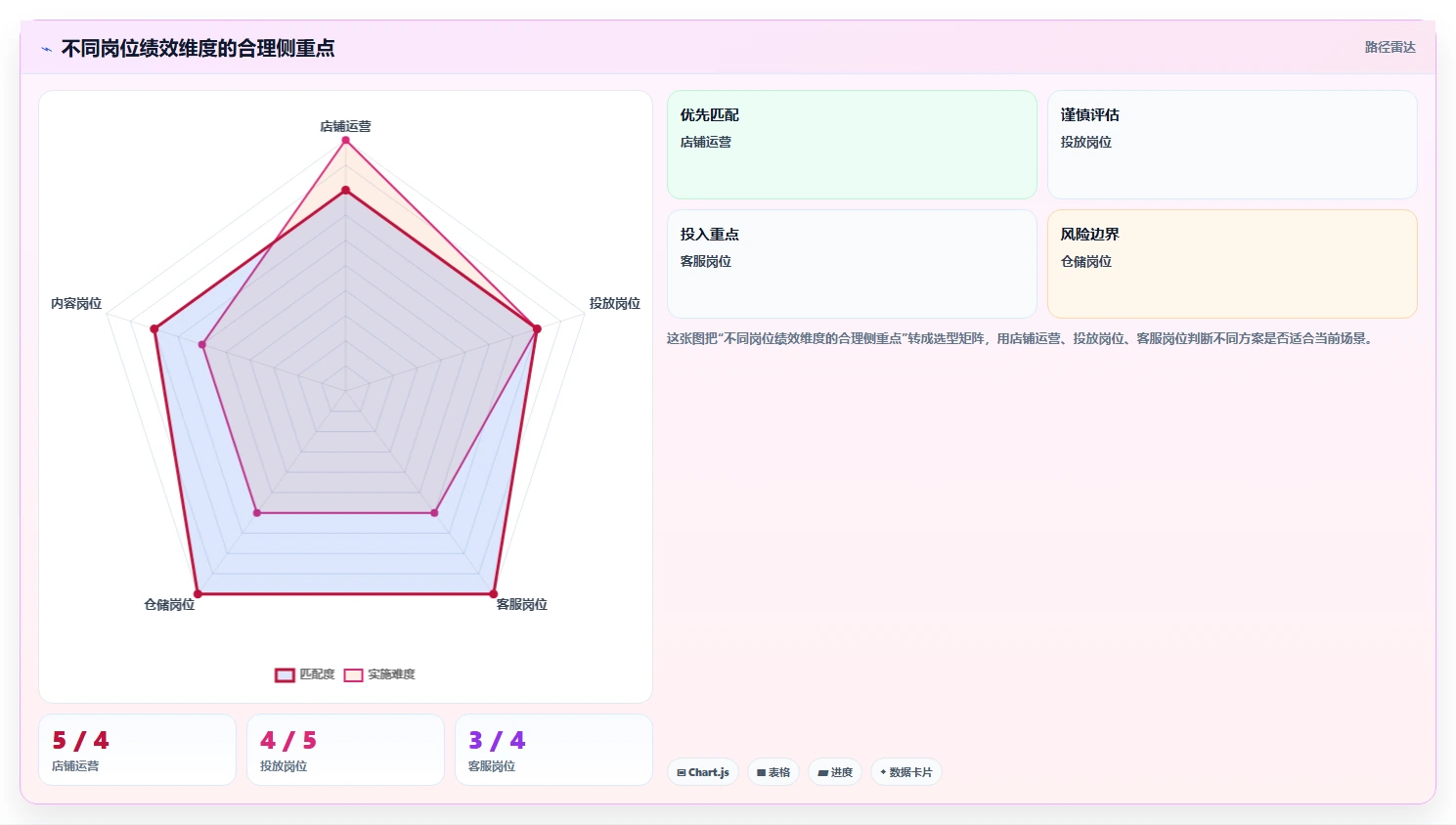Click the small lightning icon beside the title
The height and width of the screenshot is (825, 1456).
pos(46,49)
